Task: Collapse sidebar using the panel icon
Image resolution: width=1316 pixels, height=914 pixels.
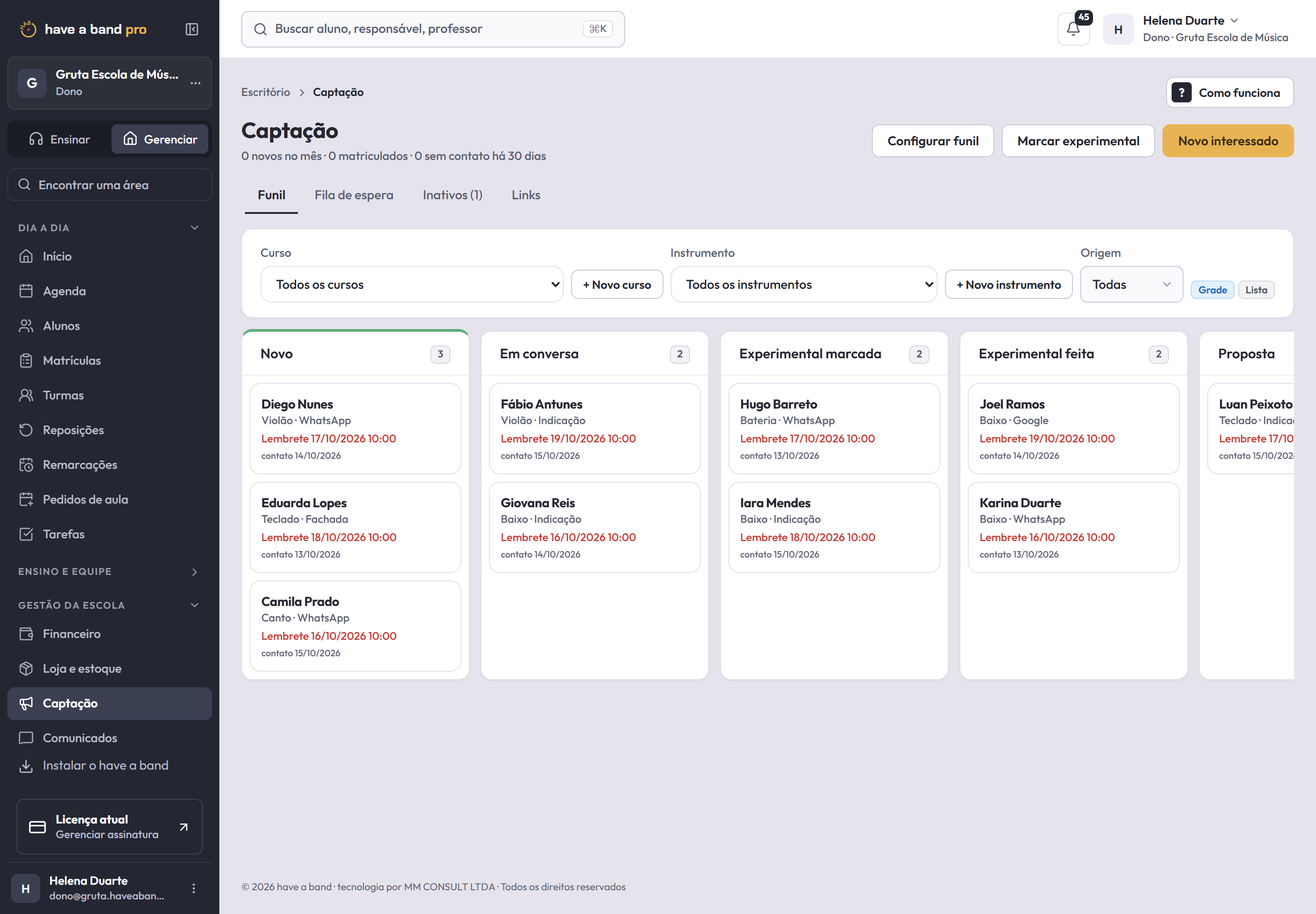Action: point(192,29)
